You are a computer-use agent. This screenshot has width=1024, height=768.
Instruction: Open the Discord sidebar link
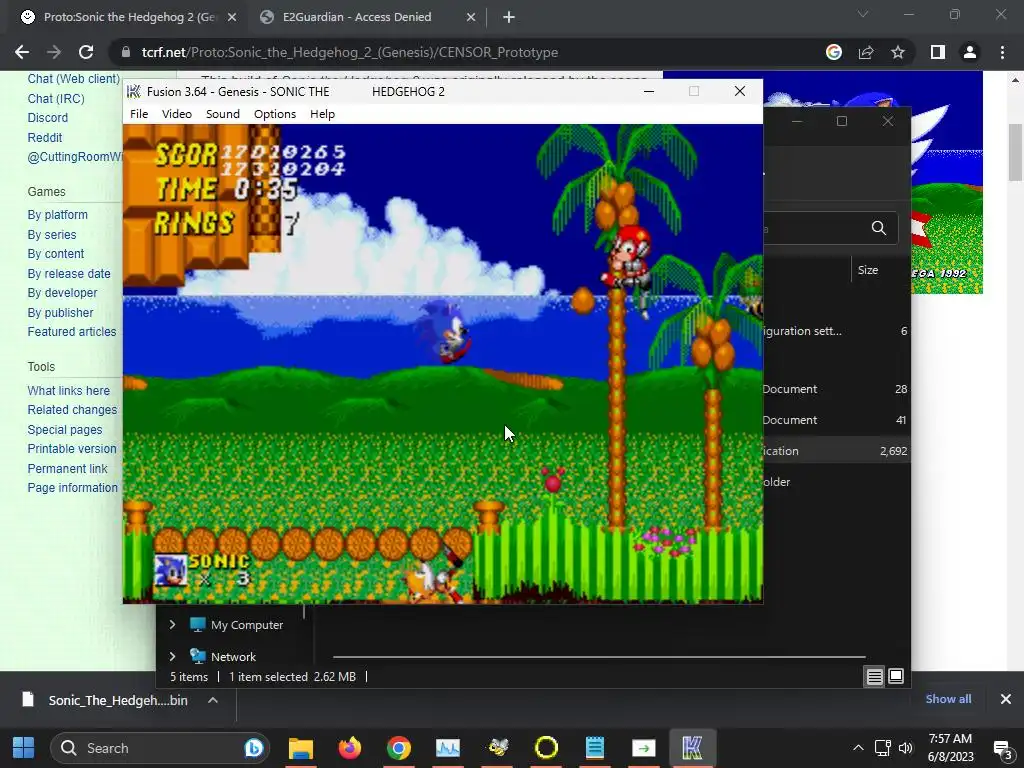[x=48, y=118]
